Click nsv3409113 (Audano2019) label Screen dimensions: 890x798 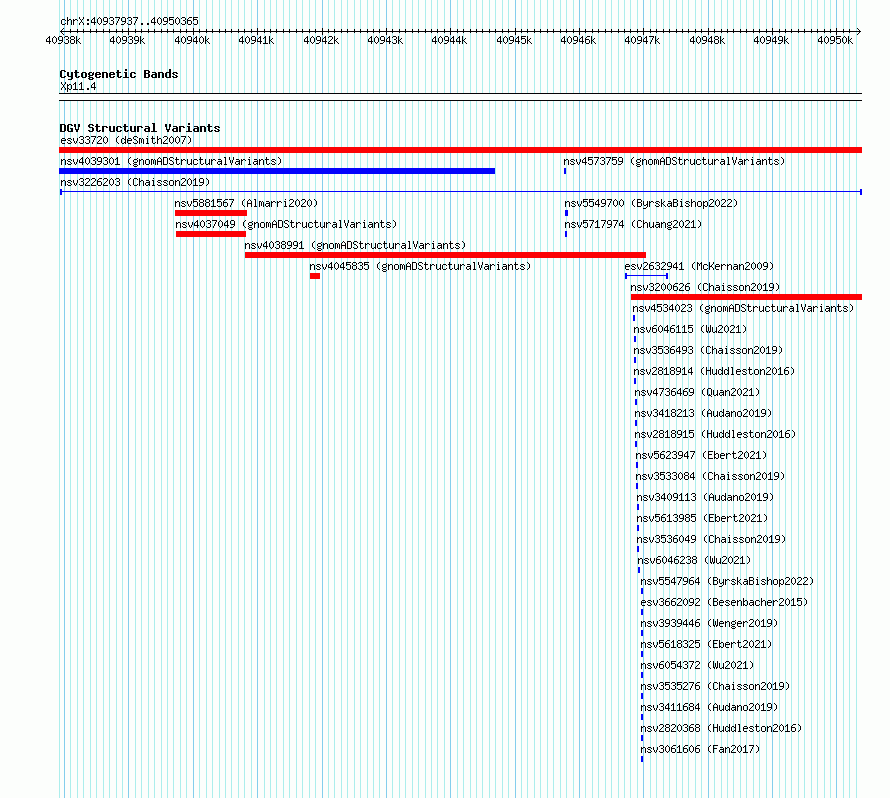pos(705,497)
